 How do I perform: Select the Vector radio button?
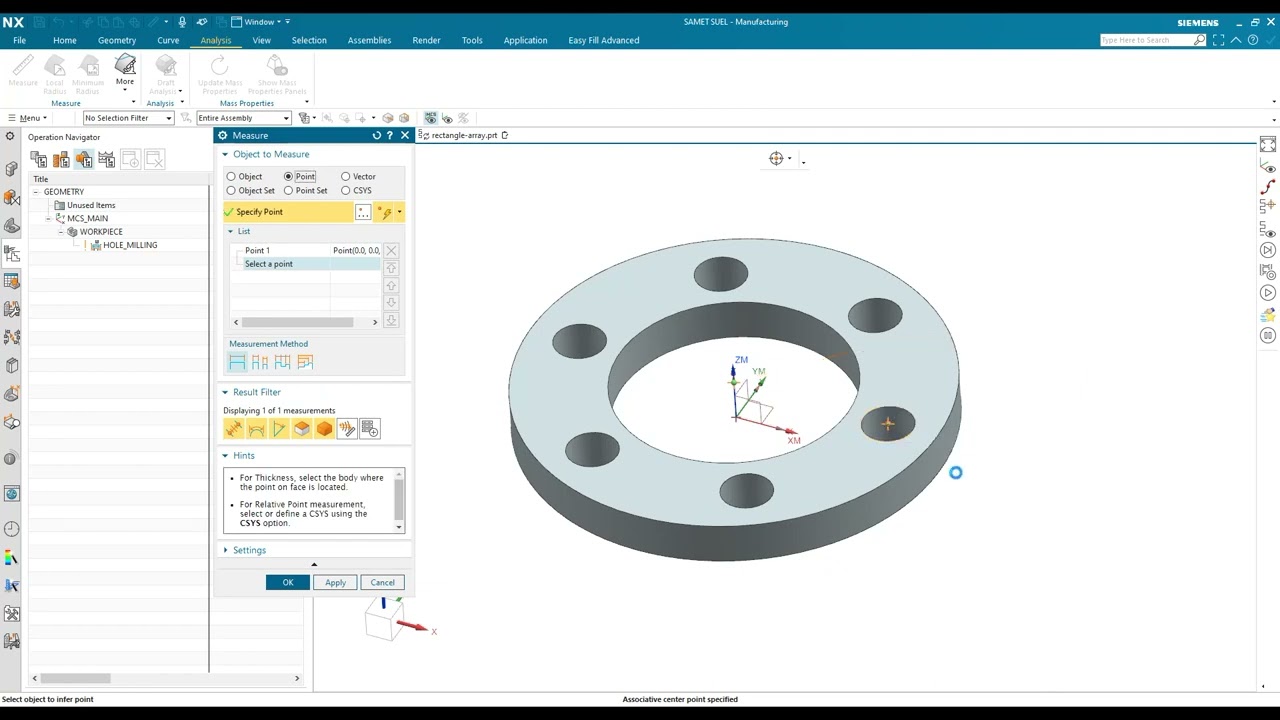pyautogui.click(x=346, y=177)
